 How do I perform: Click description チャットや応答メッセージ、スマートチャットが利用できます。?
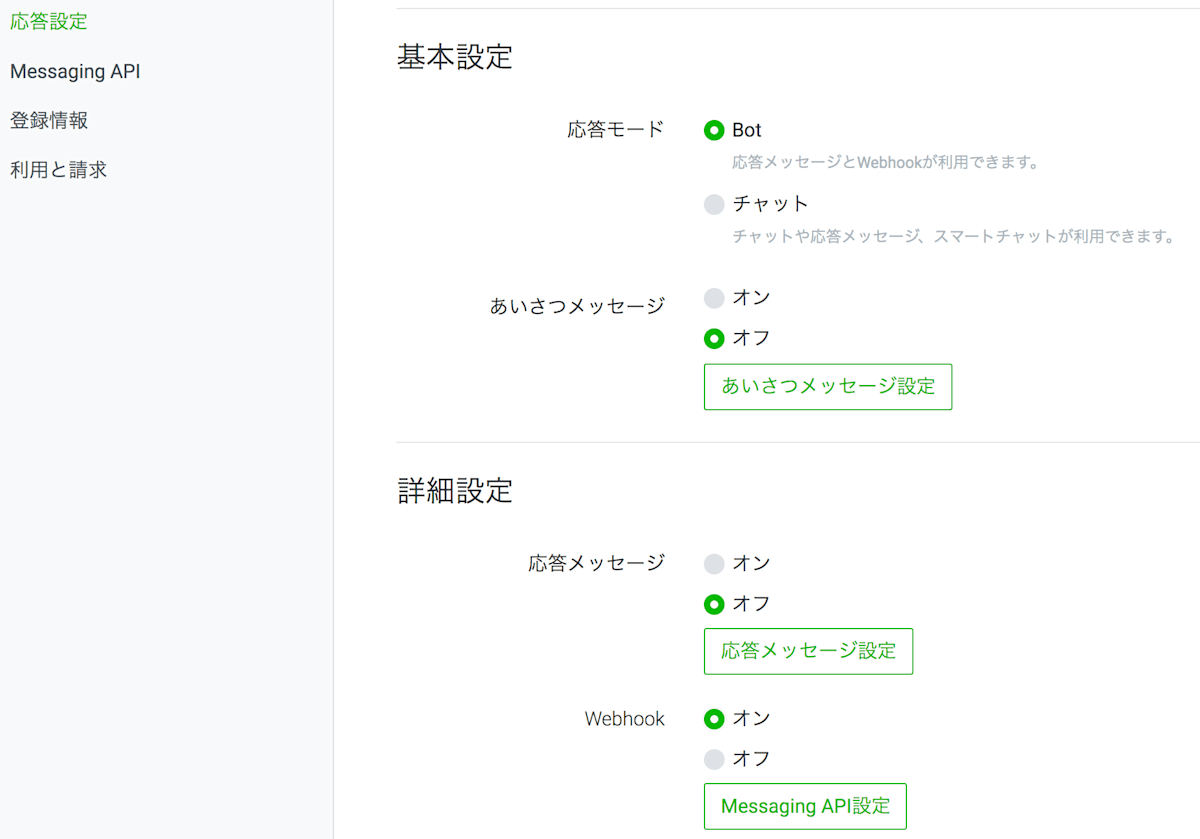point(953,237)
